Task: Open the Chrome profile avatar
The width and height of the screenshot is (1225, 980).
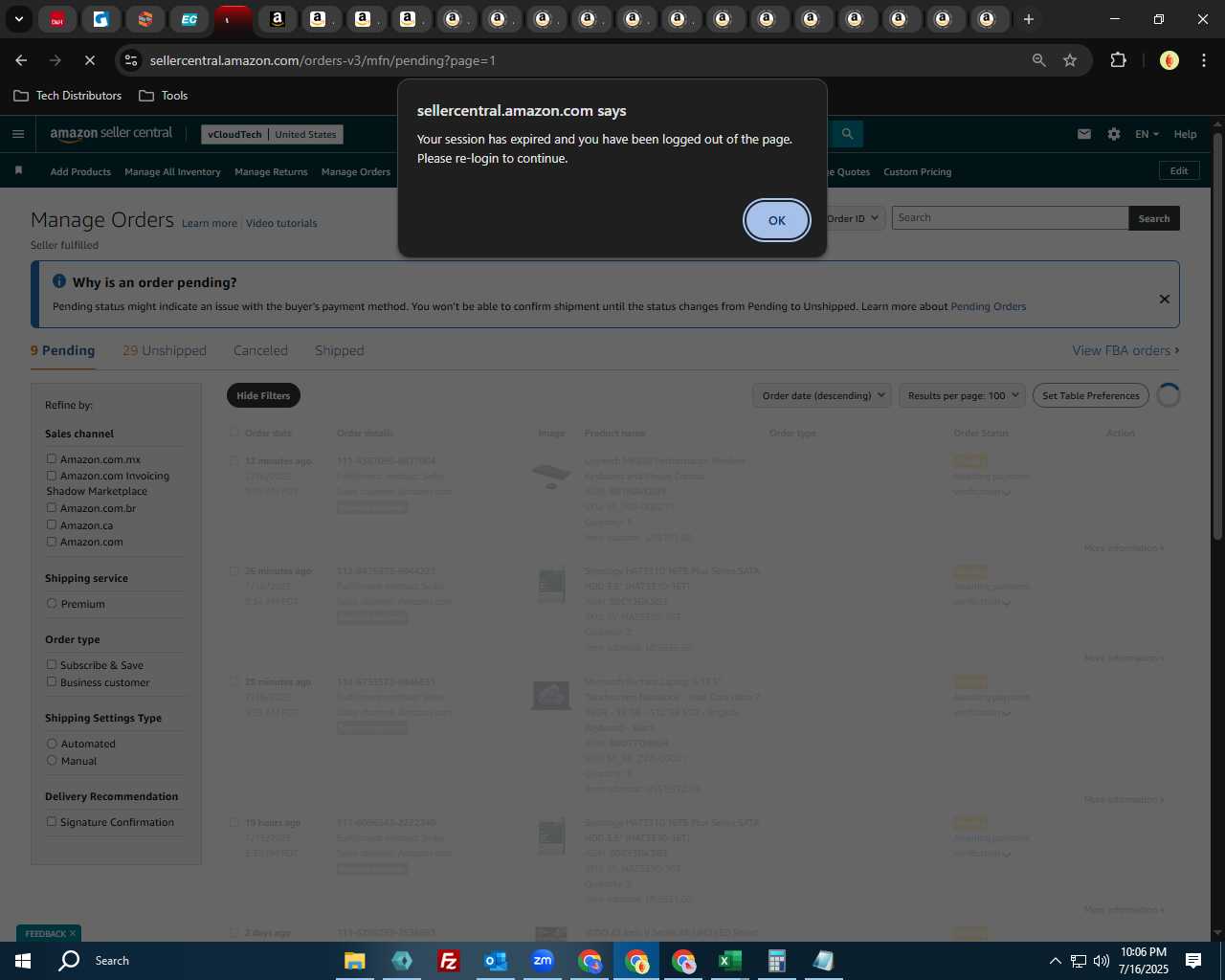Action: click(x=1169, y=60)
